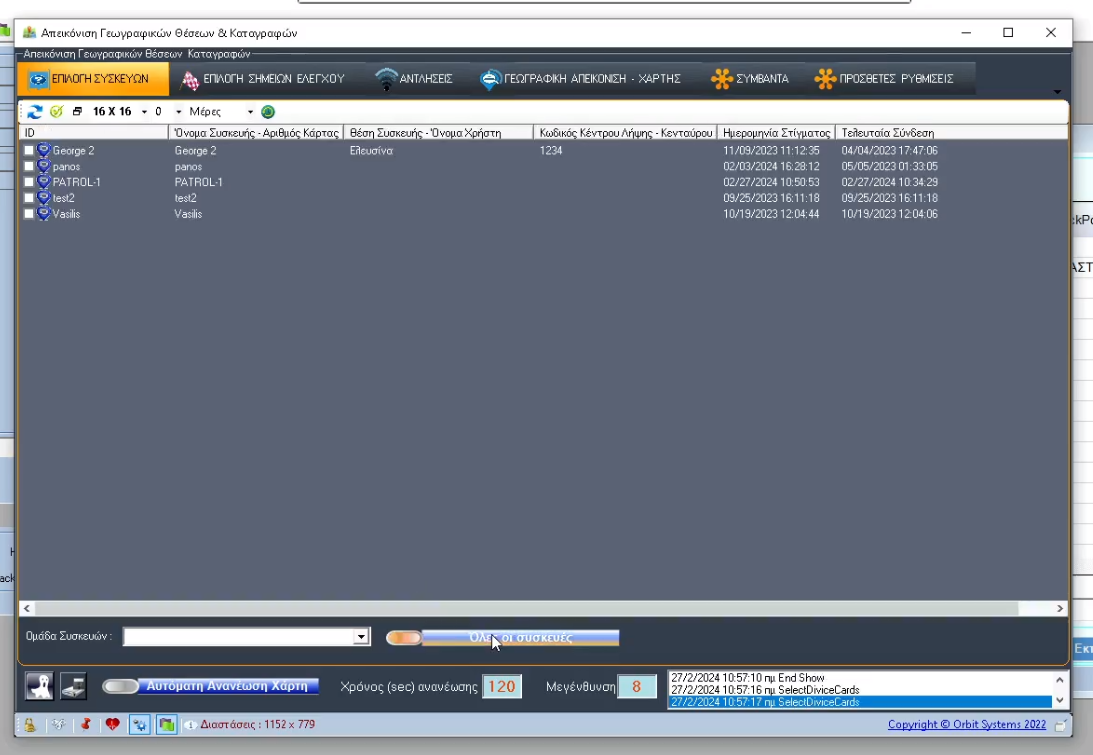Image resolution: width=1093 pixels, height=755 pixels.
Task: Click the green circular icon after Μέρες
Action: click(x=268, y=112)
